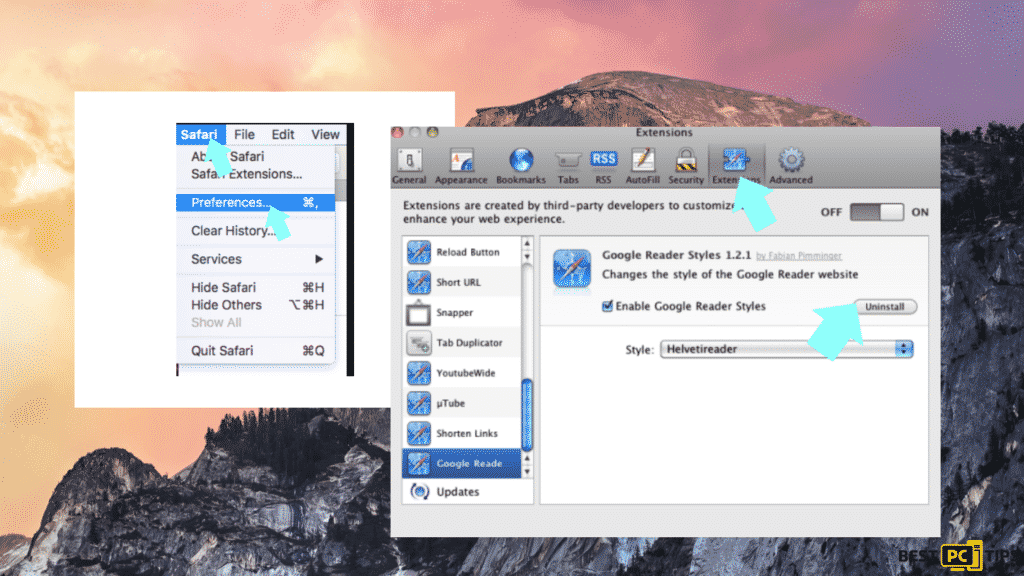Viewport: 1024px width, 576px height.
Task: Click the extension list scrollbar thumb
Action: point(528,415)
